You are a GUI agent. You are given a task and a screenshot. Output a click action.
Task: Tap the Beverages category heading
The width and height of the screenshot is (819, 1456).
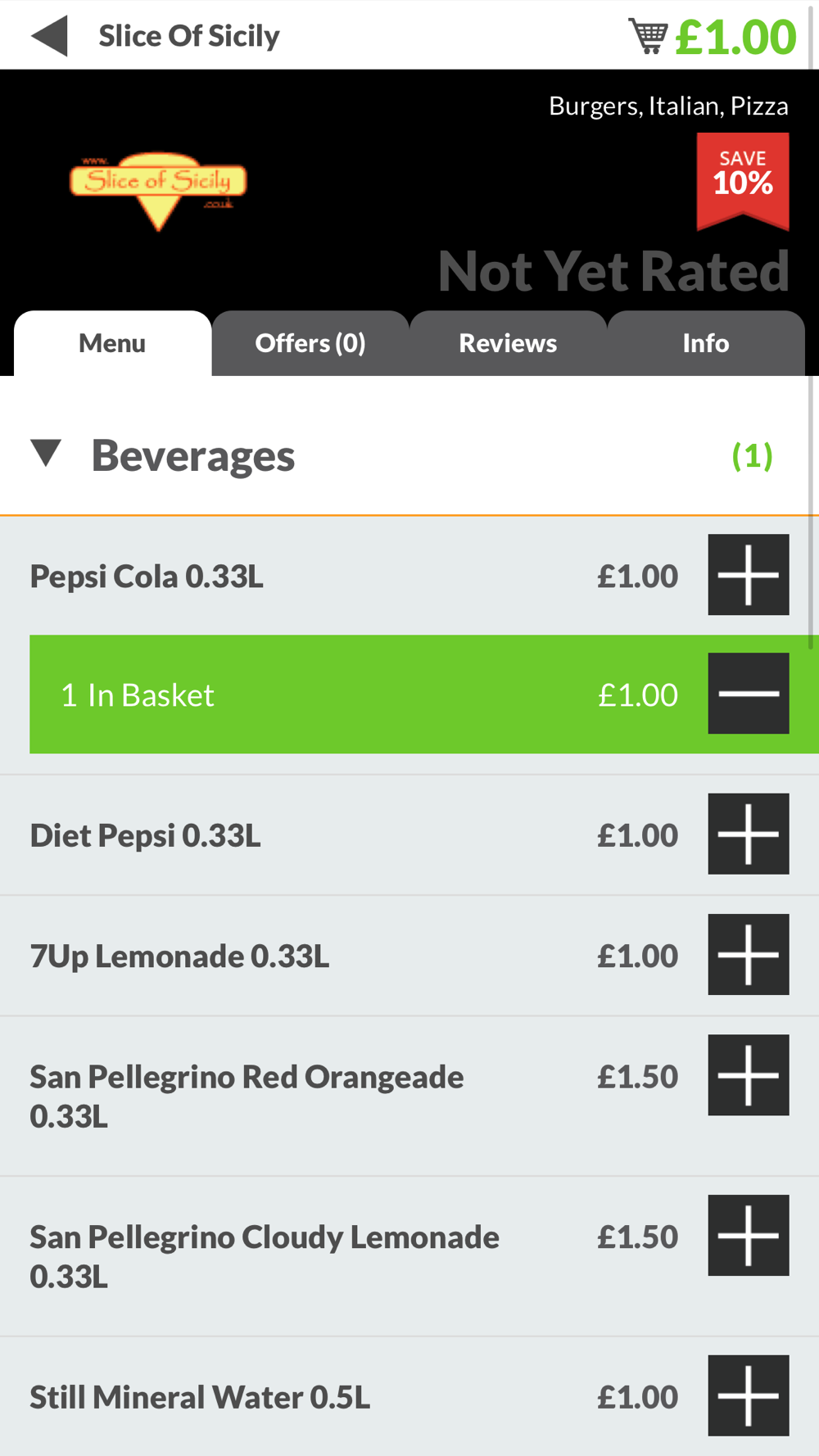193,455
